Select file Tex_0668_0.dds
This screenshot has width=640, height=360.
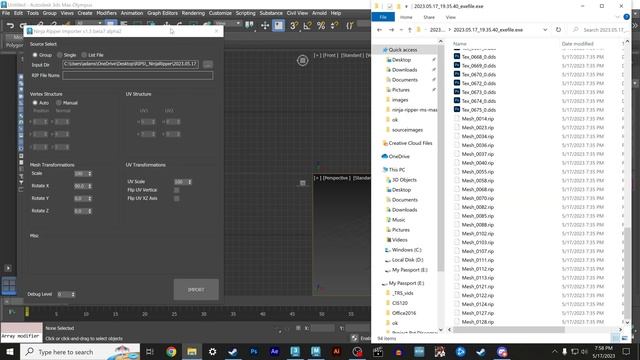478,57
